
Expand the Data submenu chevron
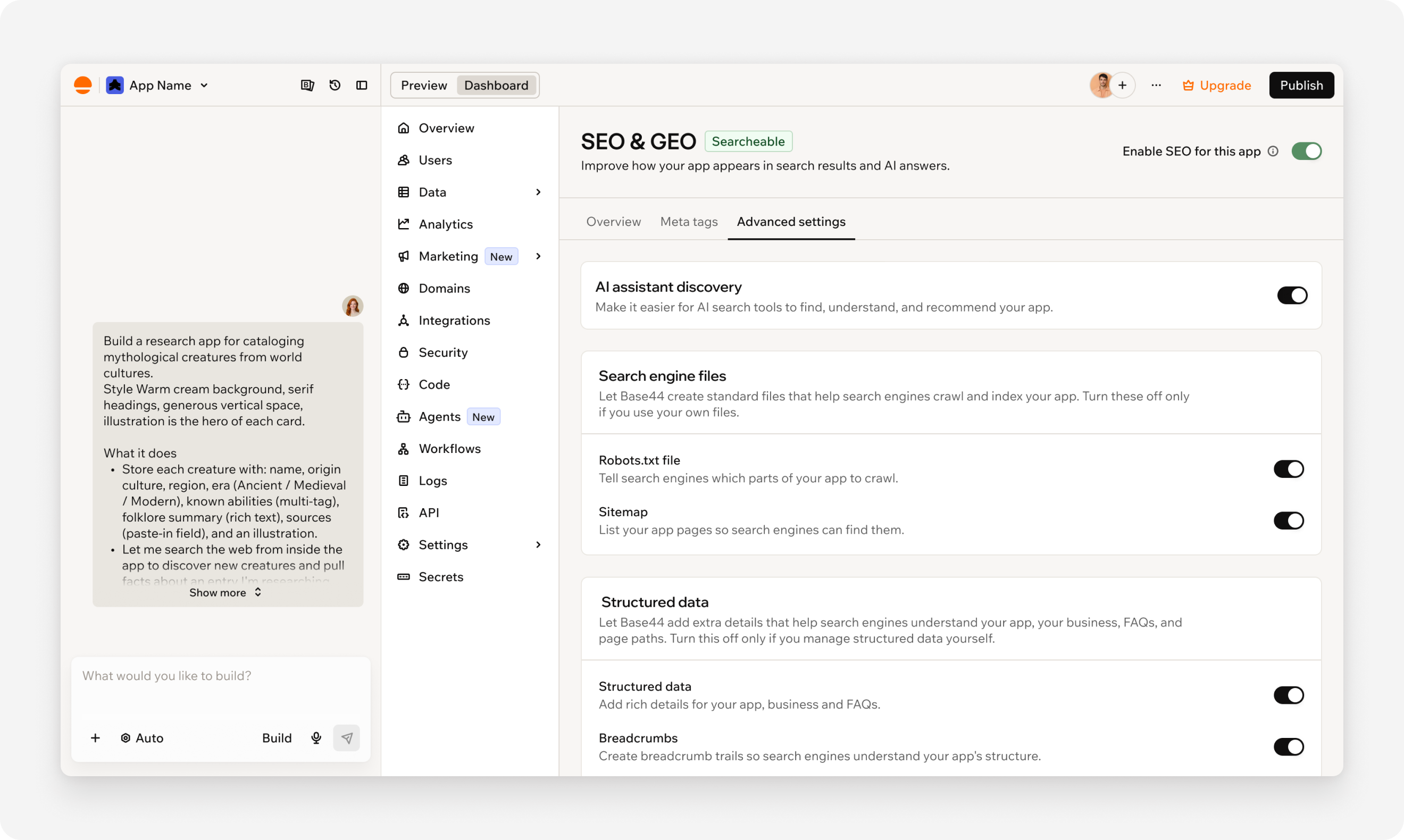538,192
